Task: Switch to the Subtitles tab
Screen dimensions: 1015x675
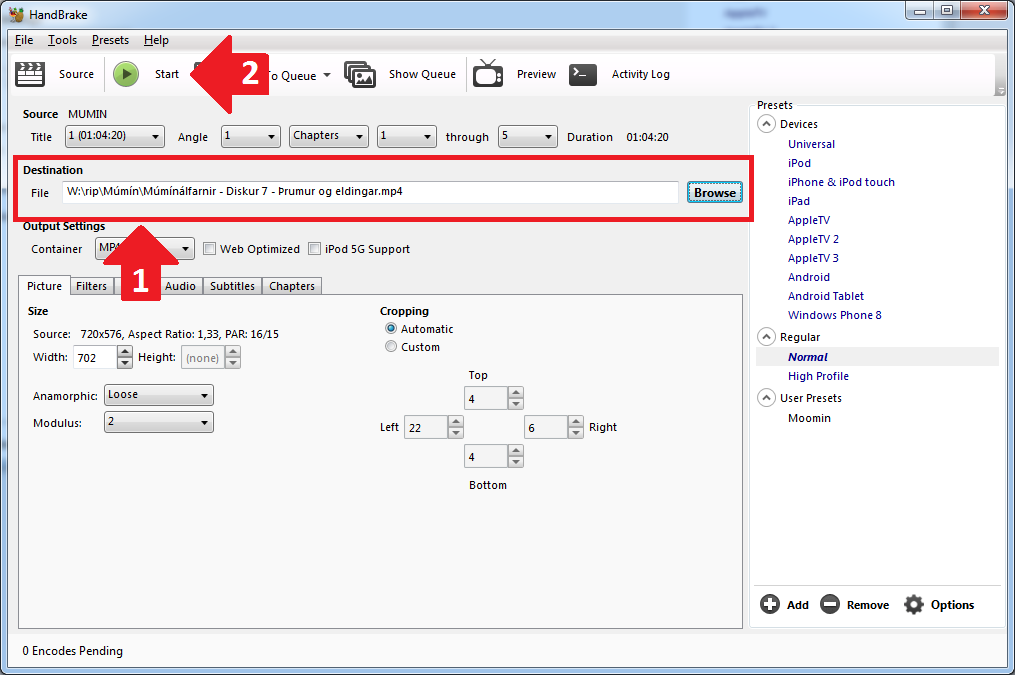Action: [232, 286]
